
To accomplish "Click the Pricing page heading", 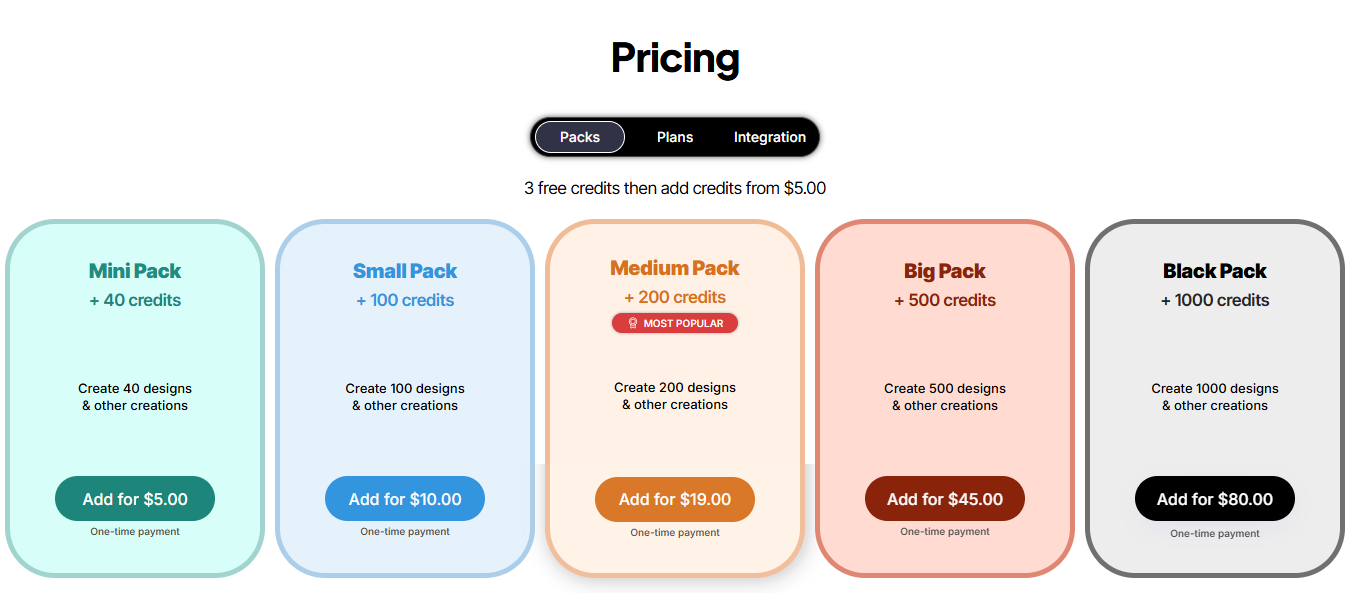I will pos(675,58).
